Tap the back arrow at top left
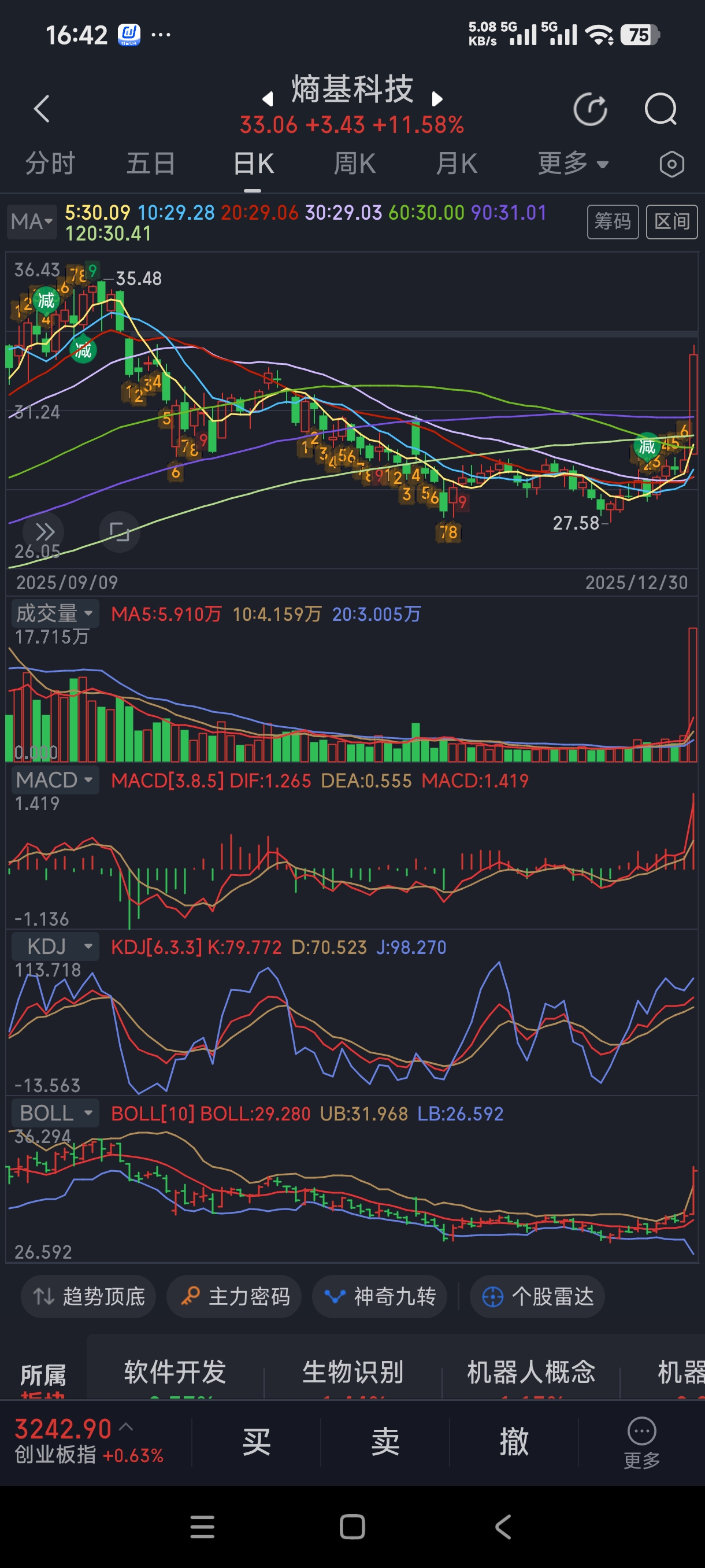Screen dimensions: 705x1568 42,110
